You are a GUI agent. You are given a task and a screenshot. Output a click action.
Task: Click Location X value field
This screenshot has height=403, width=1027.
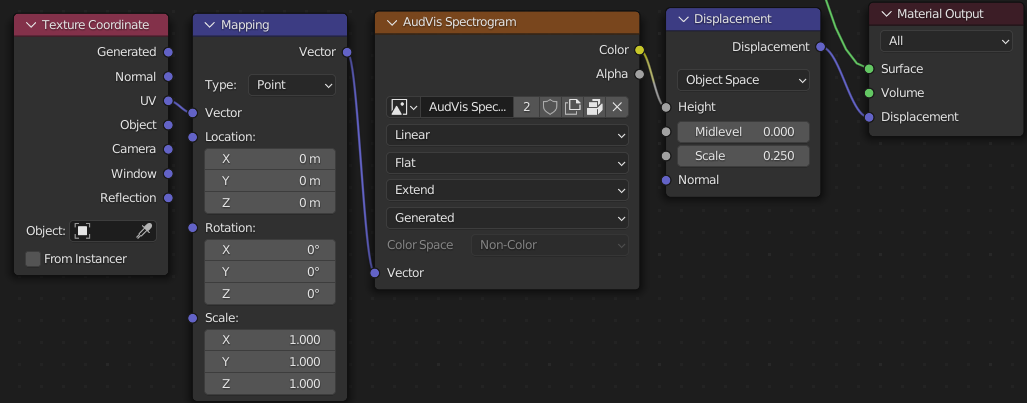tap(270, 159)
